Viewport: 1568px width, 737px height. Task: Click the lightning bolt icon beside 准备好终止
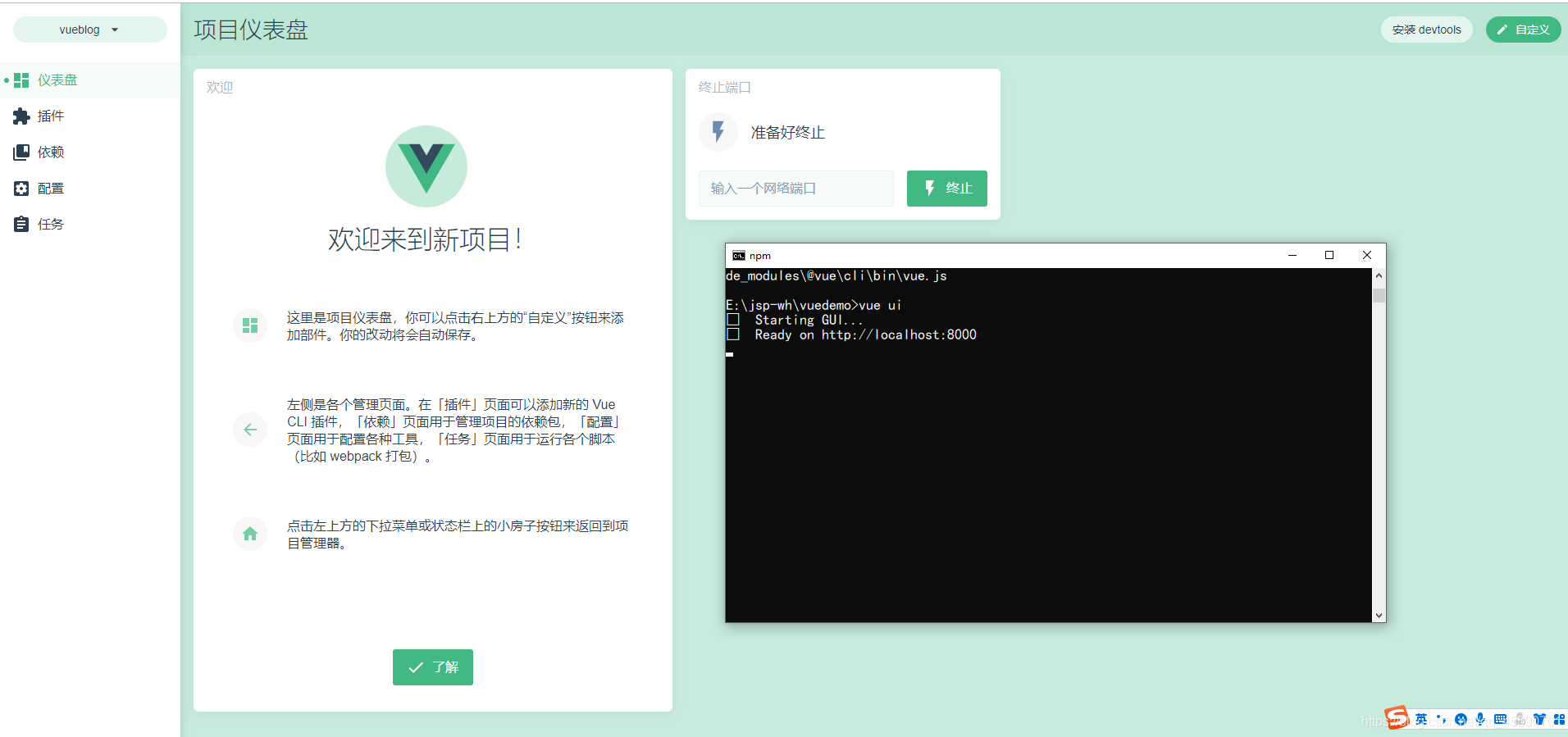point(718,132)
